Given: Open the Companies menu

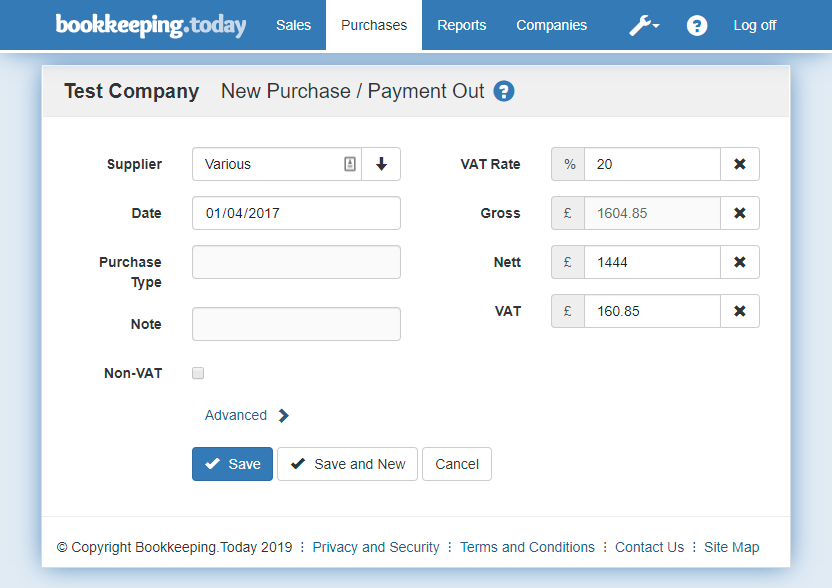Looking at the screenshot, I should point(551,26).
